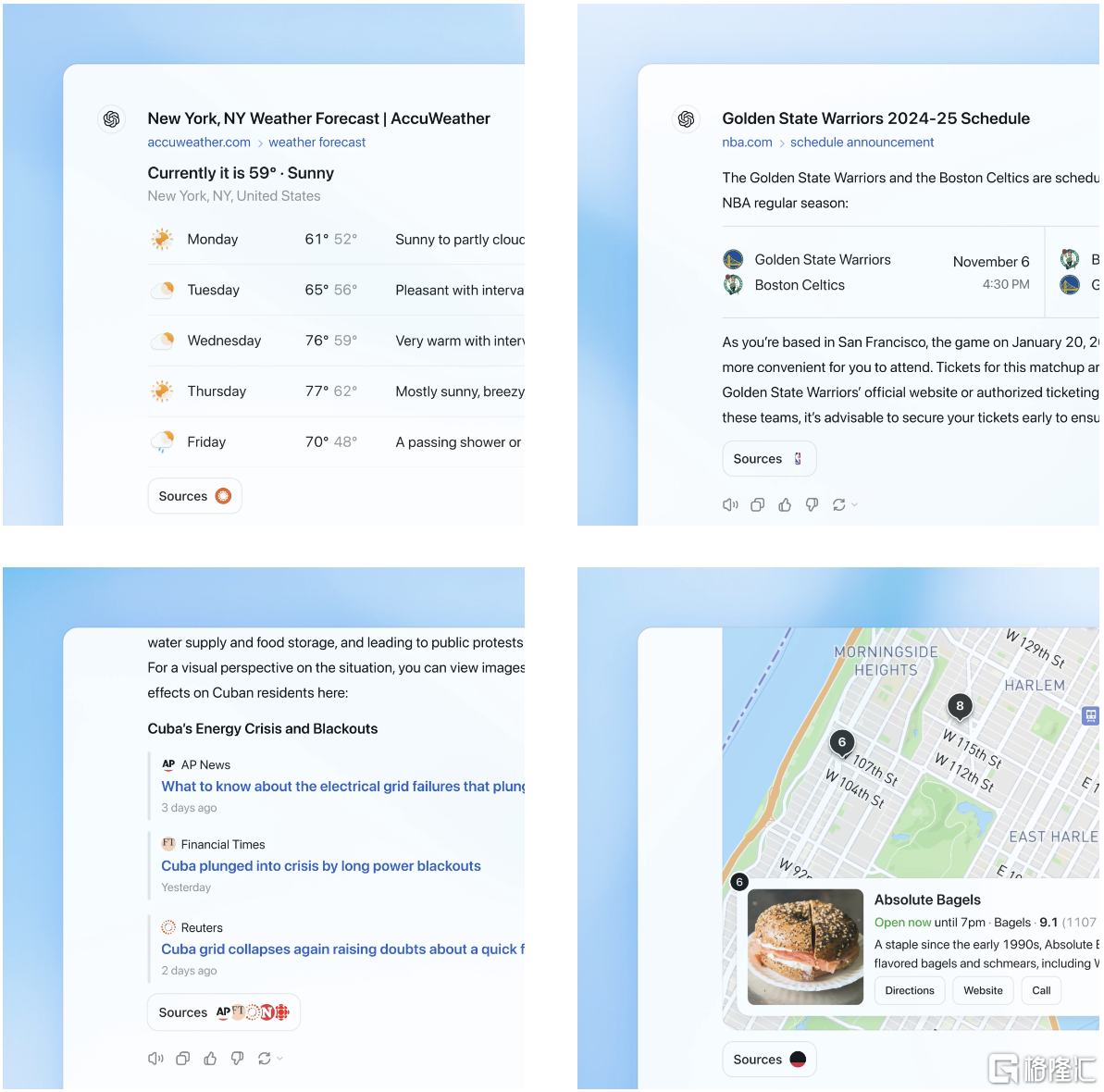1104x1092 pixels.
Task: Click Boston Celtics team logo, November 6 game
Action: (733, 285)
